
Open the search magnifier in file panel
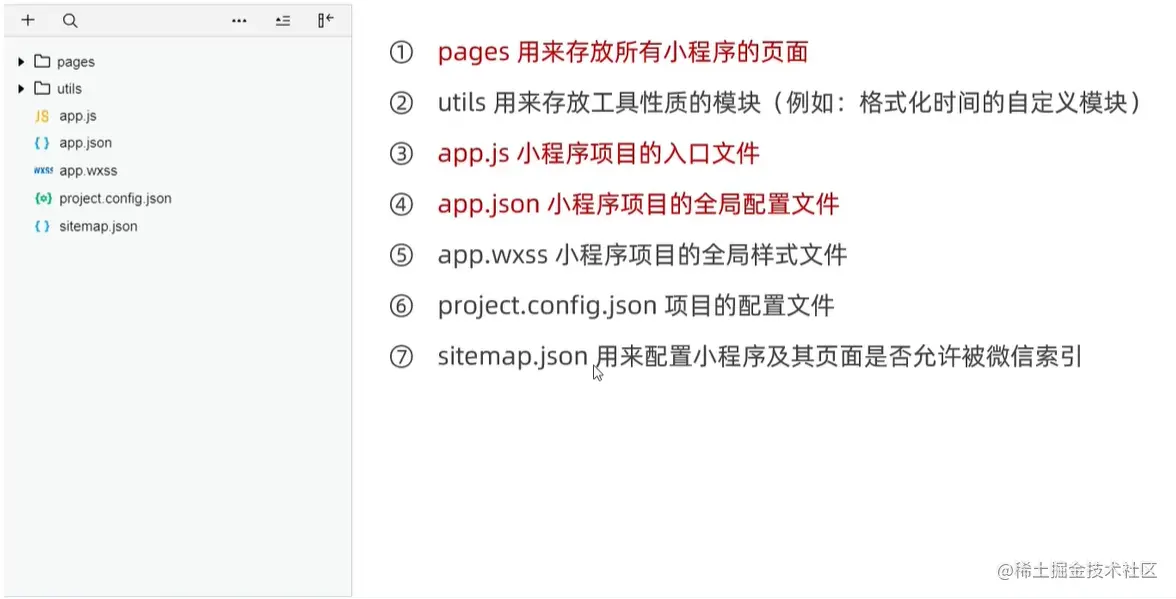pos(69,20)
